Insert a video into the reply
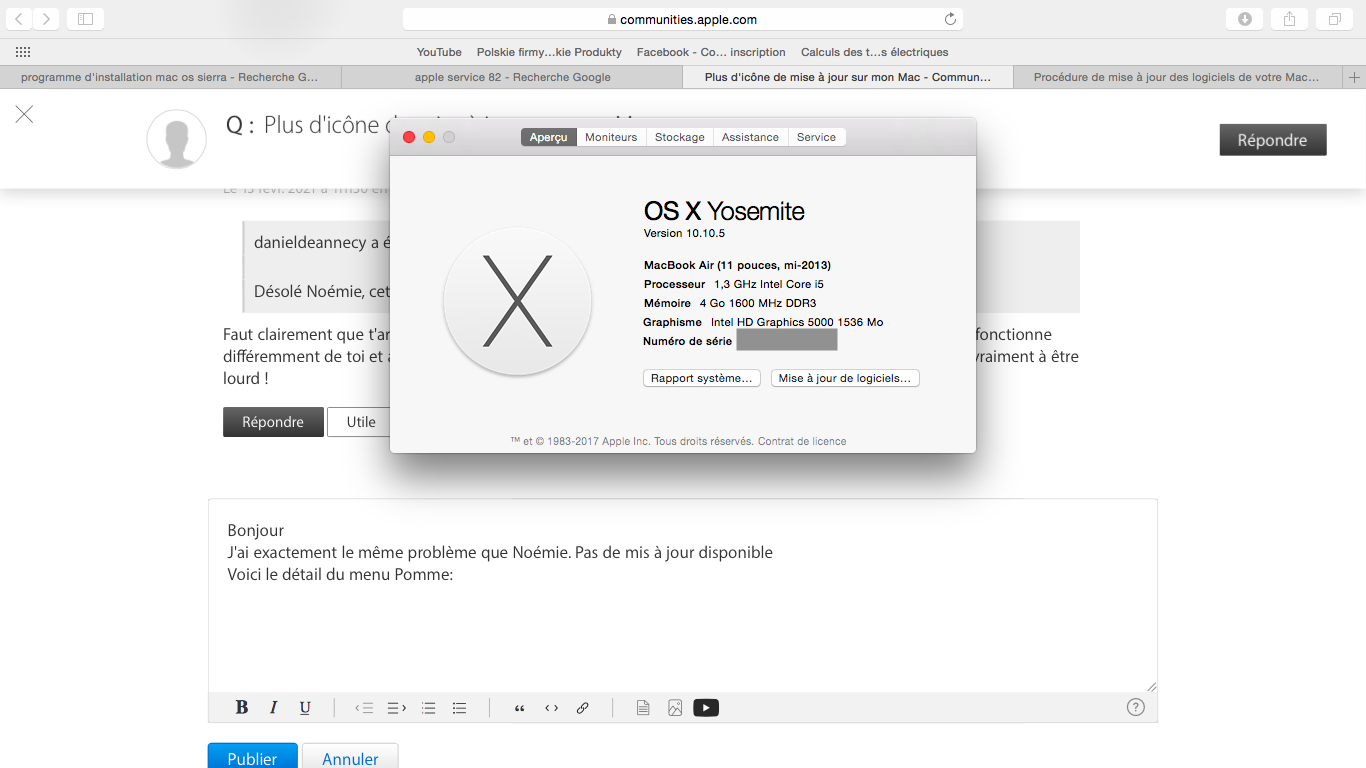Screen dimensions: 1366x768 coord(706,708)
